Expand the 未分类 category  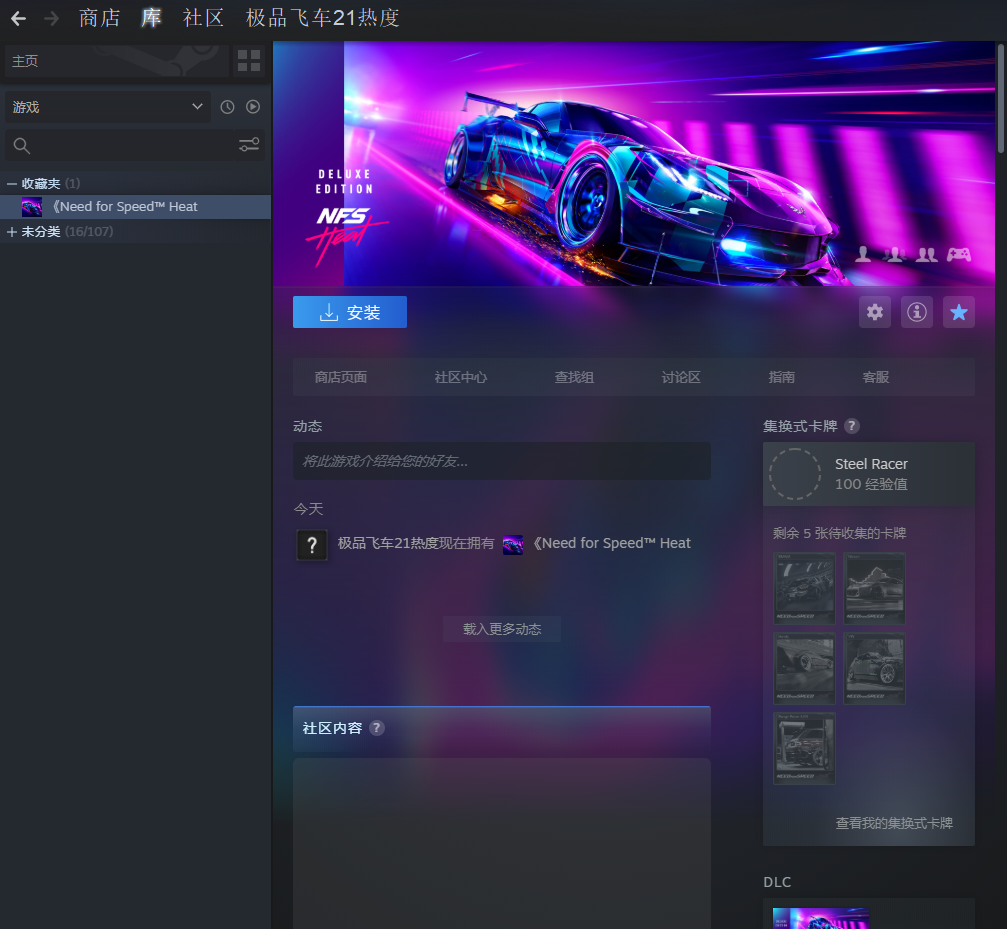click(x=12, y=232)
